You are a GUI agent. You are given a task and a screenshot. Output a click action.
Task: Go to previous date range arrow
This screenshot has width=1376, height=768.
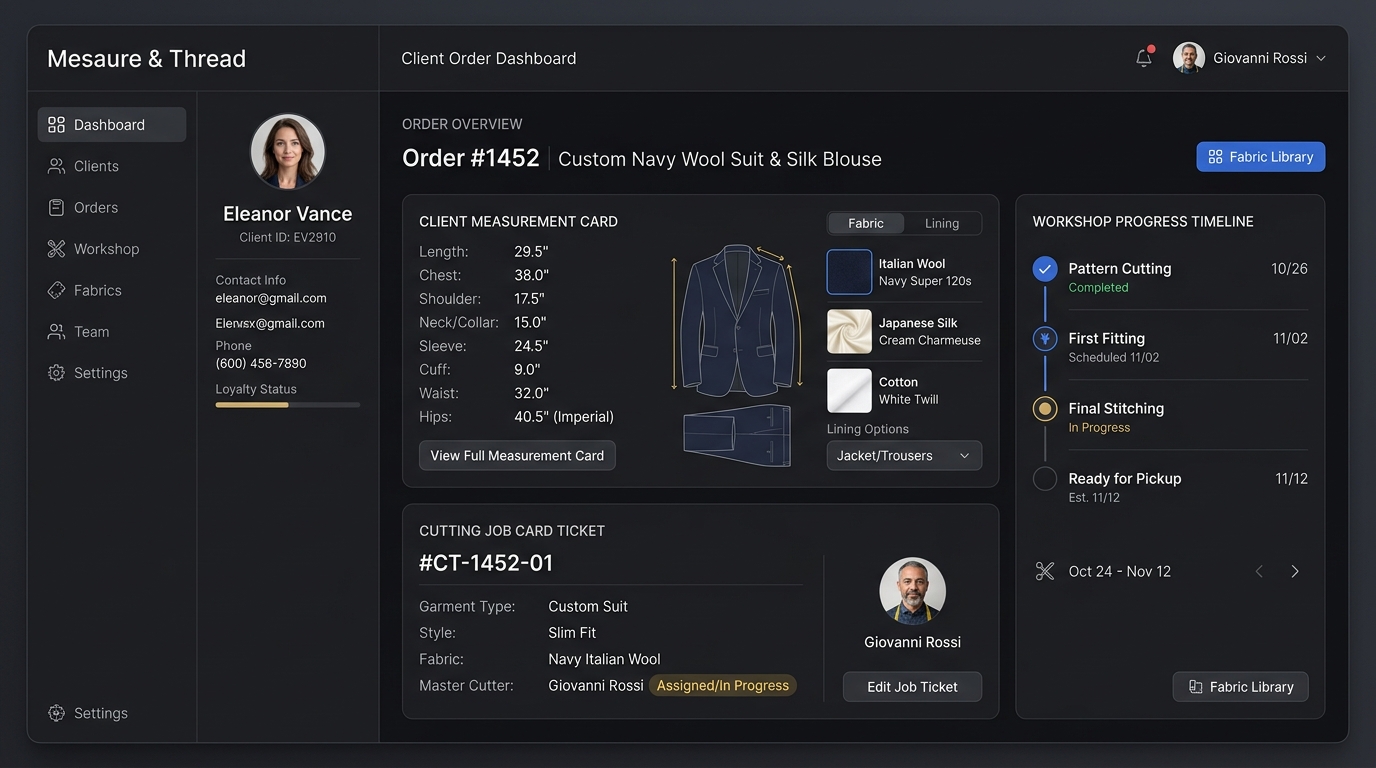coord(1259,572)
